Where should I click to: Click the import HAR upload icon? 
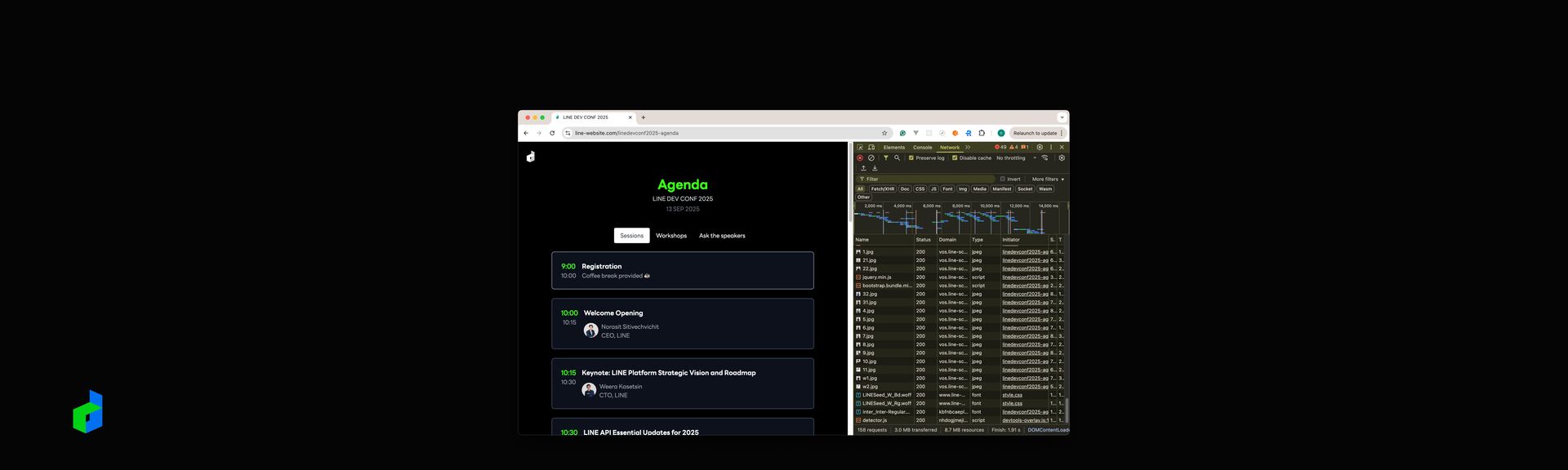coord(863,168)
